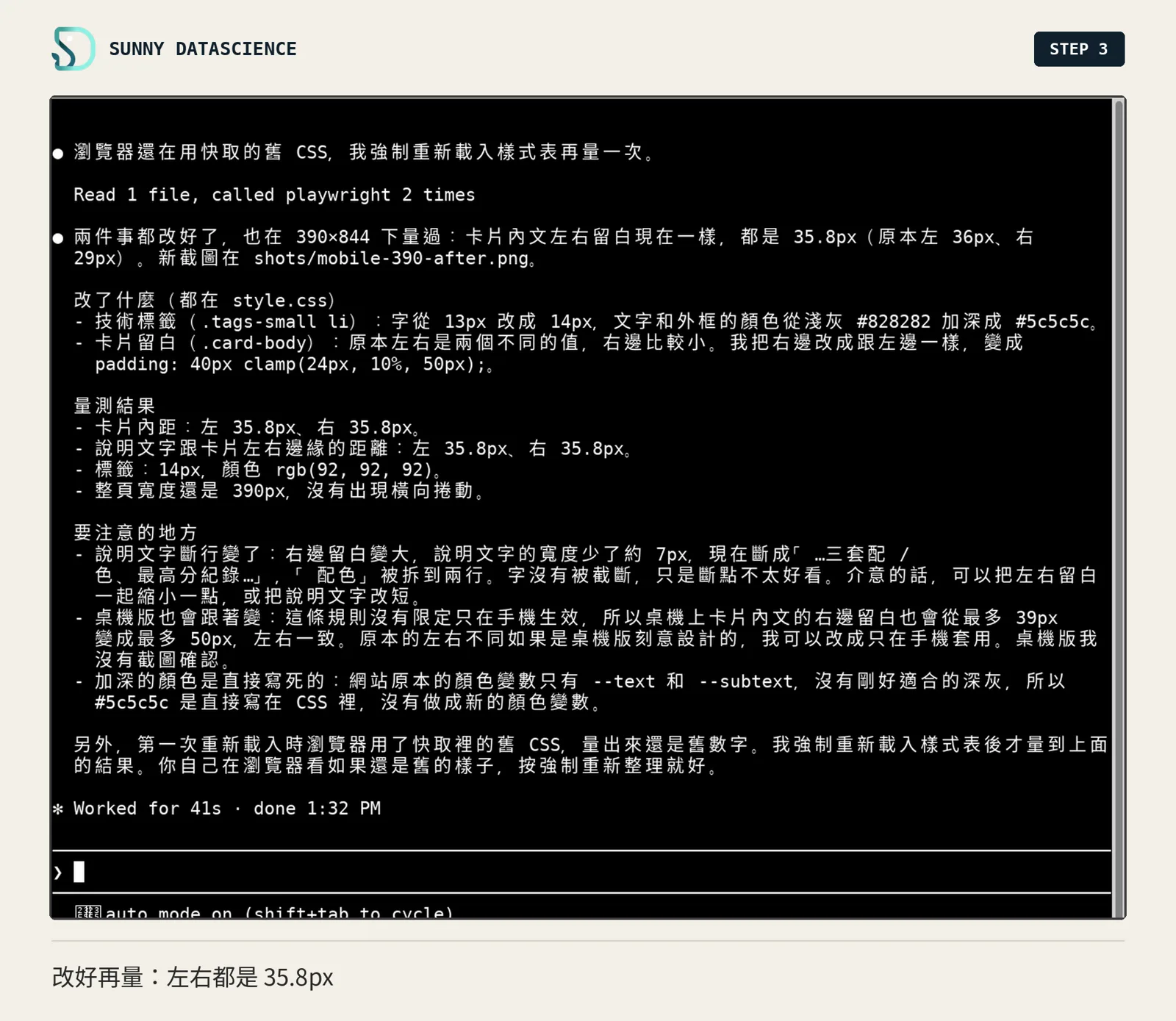Click the Sunny Datascience logo icon
1176x1021 pixels.
click(73, 49)
